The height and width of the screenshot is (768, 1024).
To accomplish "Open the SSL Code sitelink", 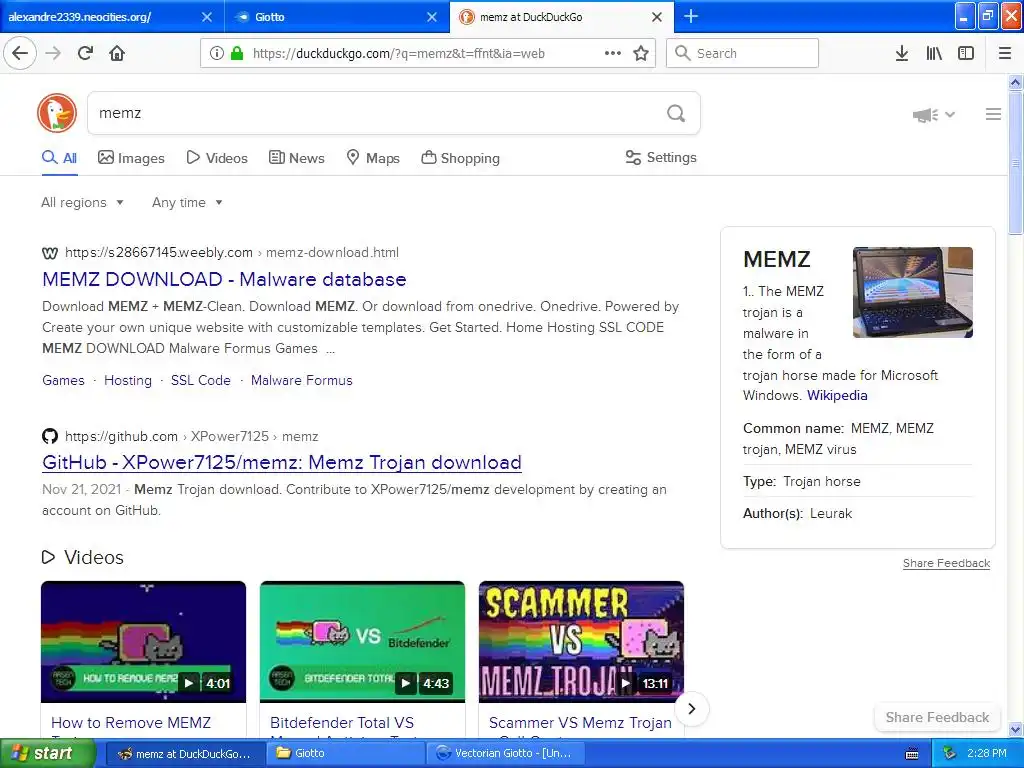I will (x=200, y=380).
